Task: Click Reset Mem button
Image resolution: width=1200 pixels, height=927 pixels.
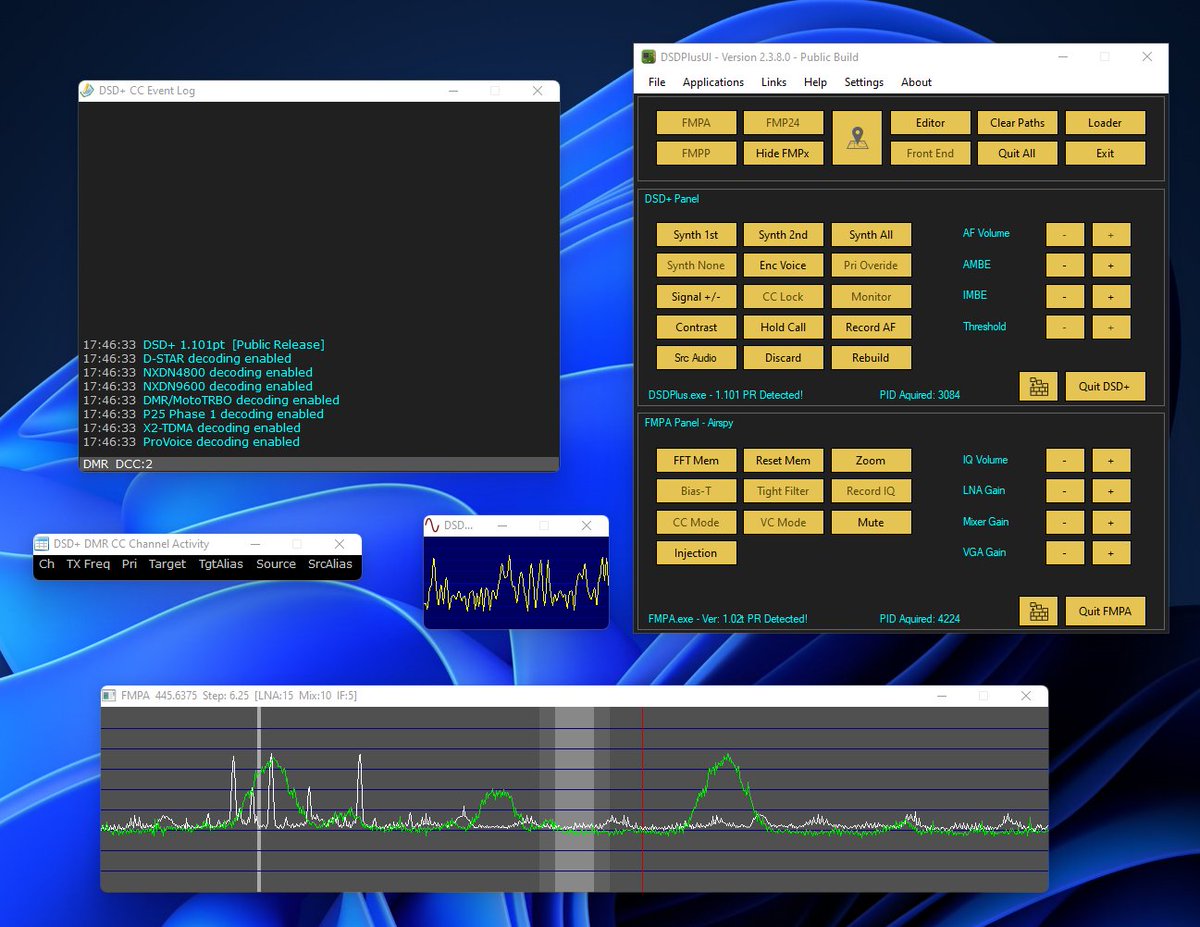Action: click(x=783, y=460)
